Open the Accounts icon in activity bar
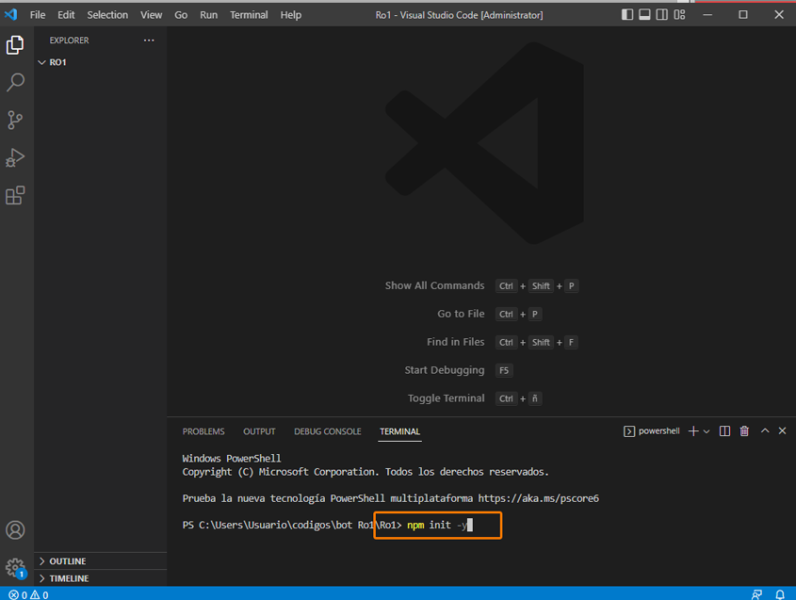Screen dimensions: 796x600 (15, 530)
